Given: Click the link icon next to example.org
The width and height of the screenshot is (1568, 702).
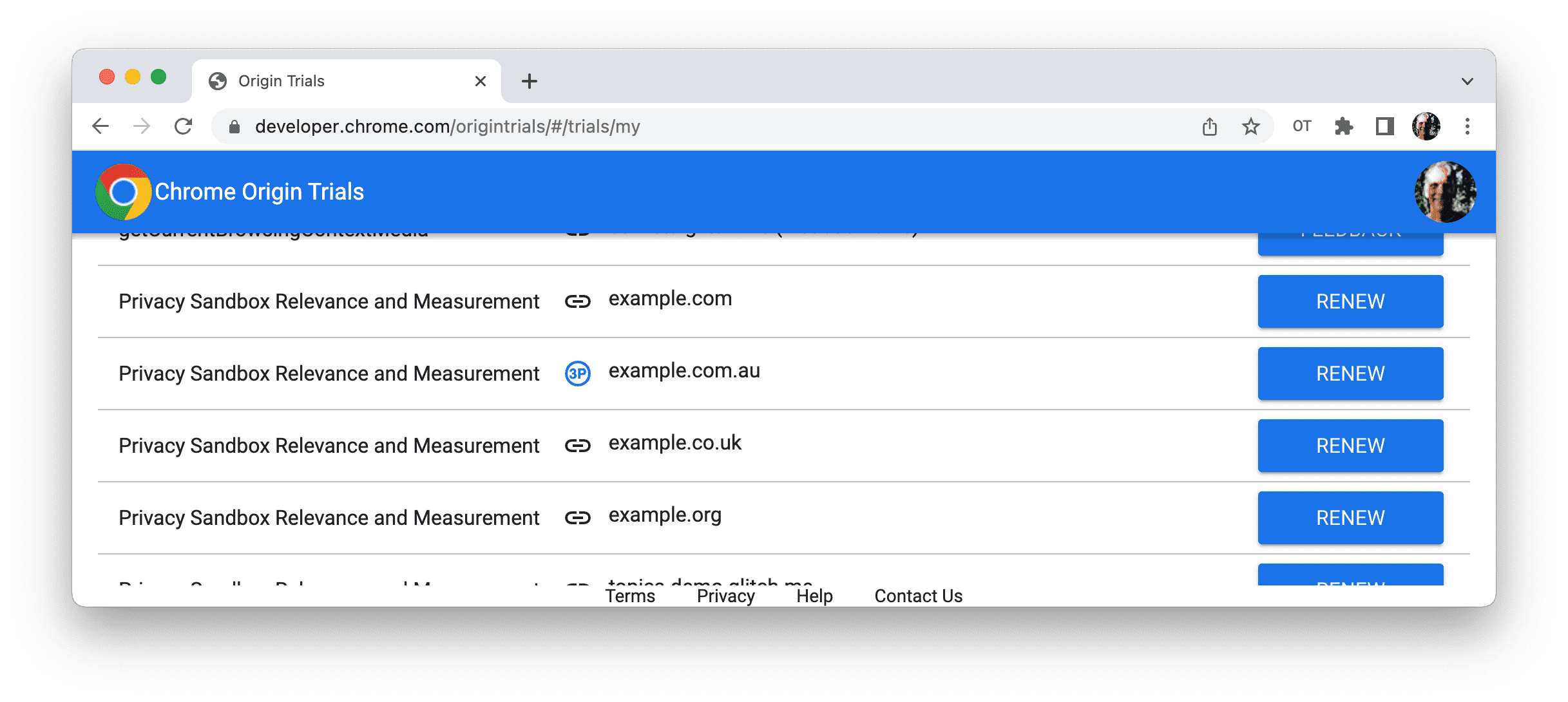Looking at the screenshot, I should click(x=578, y=518).
